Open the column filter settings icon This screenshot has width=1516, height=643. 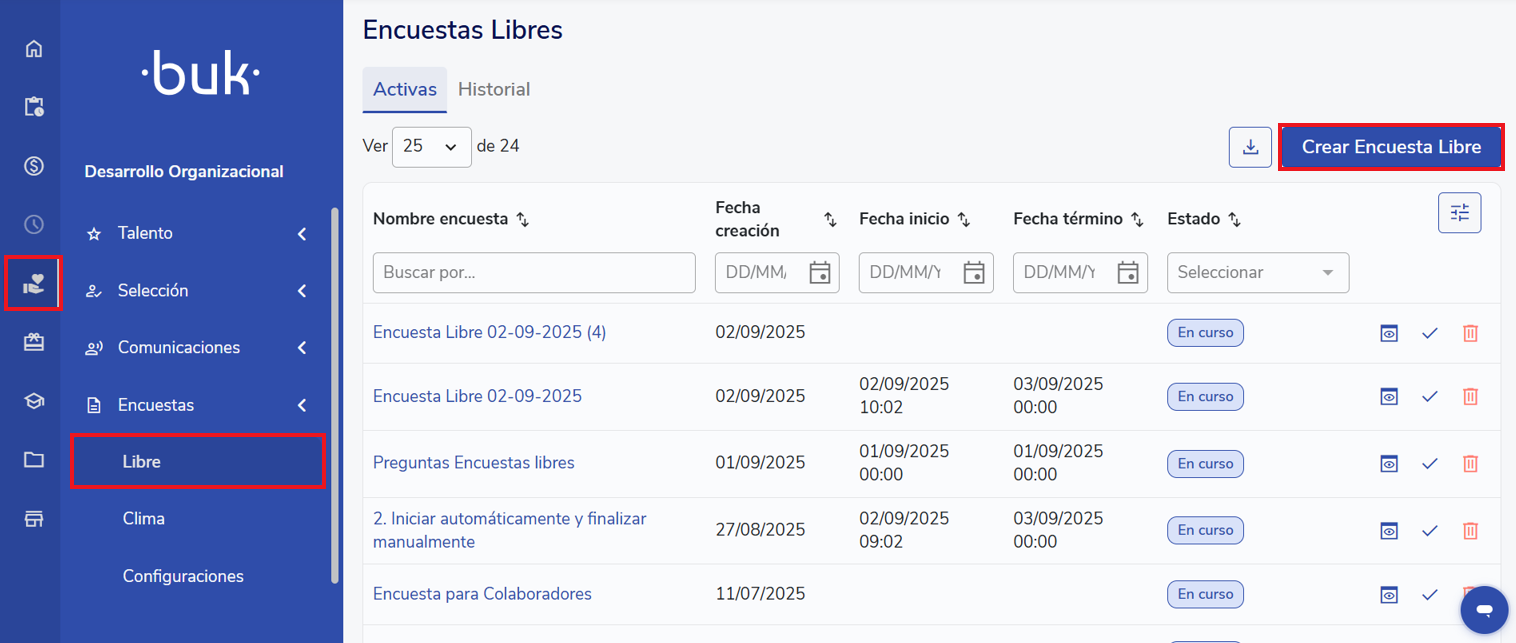(1459, 213)
